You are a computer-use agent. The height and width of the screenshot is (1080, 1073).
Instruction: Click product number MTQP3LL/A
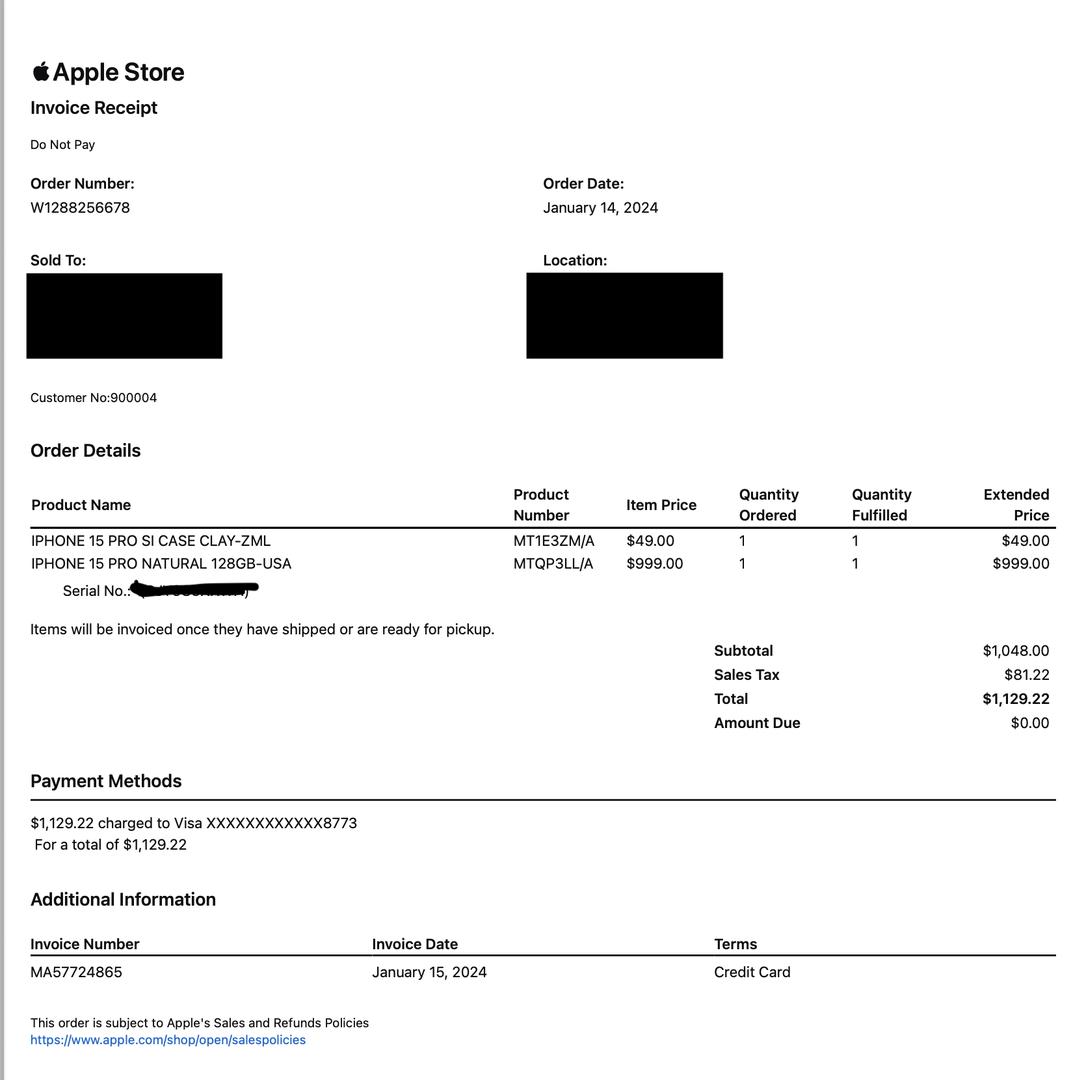(x=553, y=563)
